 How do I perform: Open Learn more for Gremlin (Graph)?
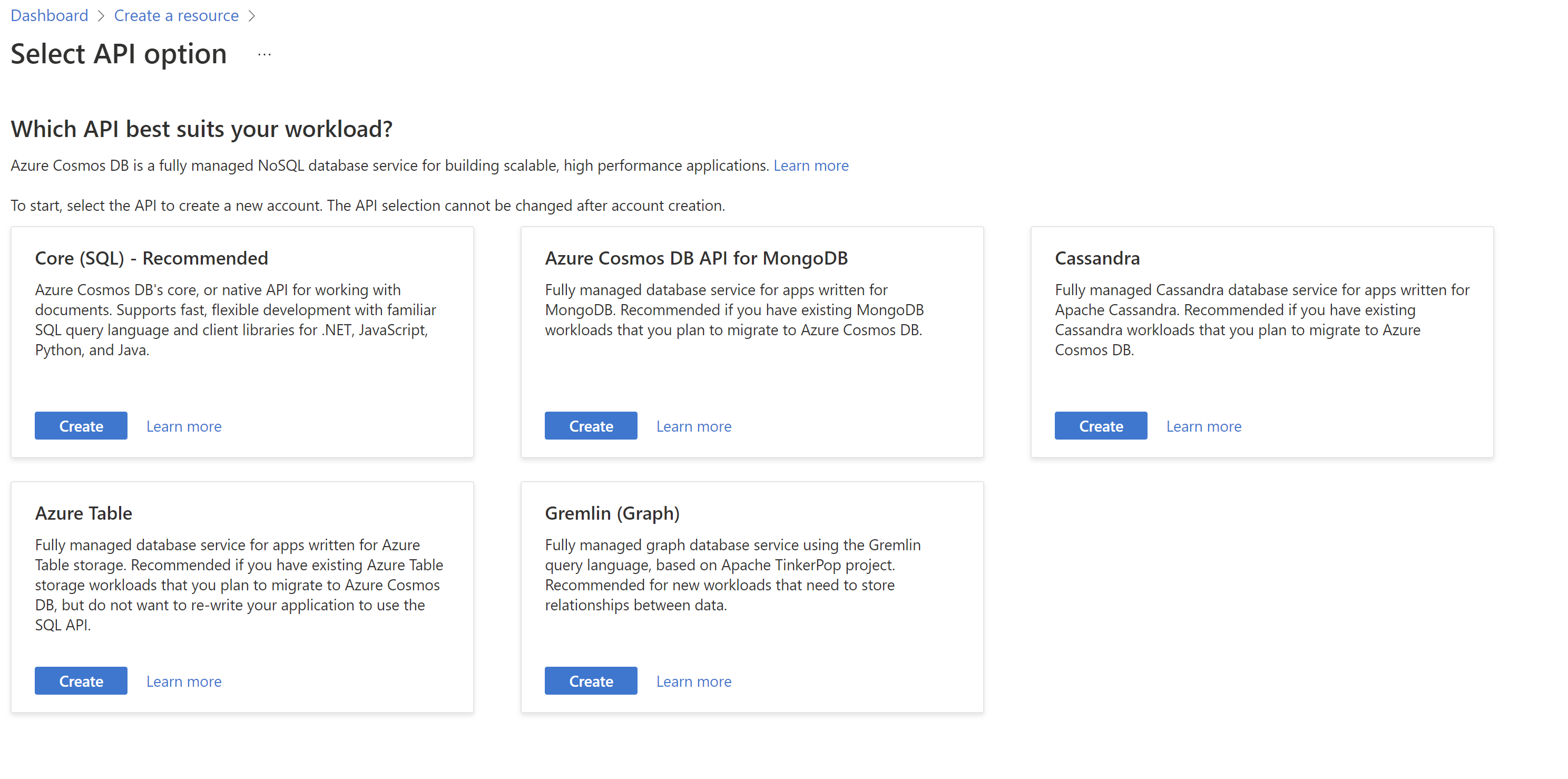tap(694, 681)
